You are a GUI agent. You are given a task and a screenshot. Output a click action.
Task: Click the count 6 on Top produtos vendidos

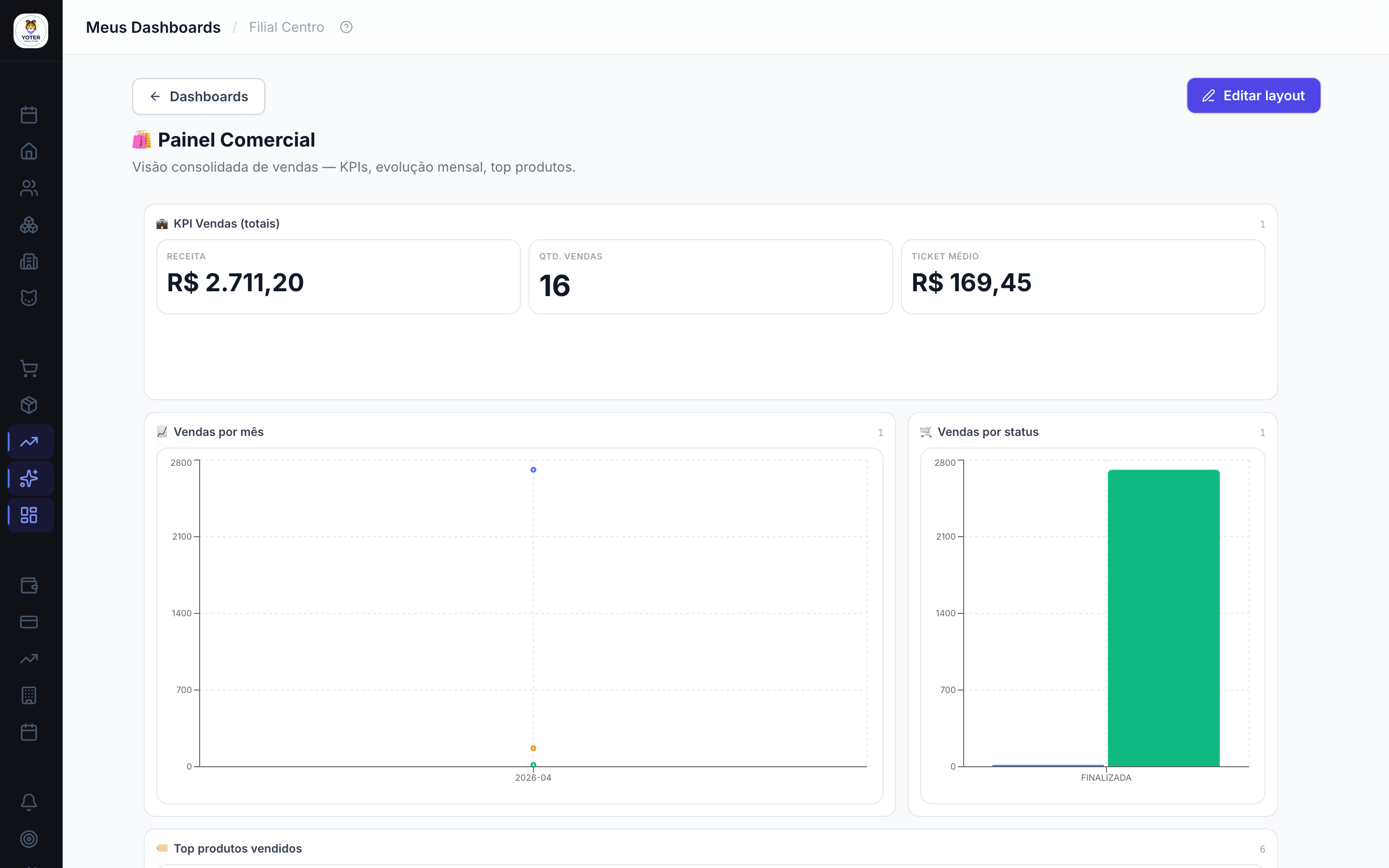(x=1262, y=849)
